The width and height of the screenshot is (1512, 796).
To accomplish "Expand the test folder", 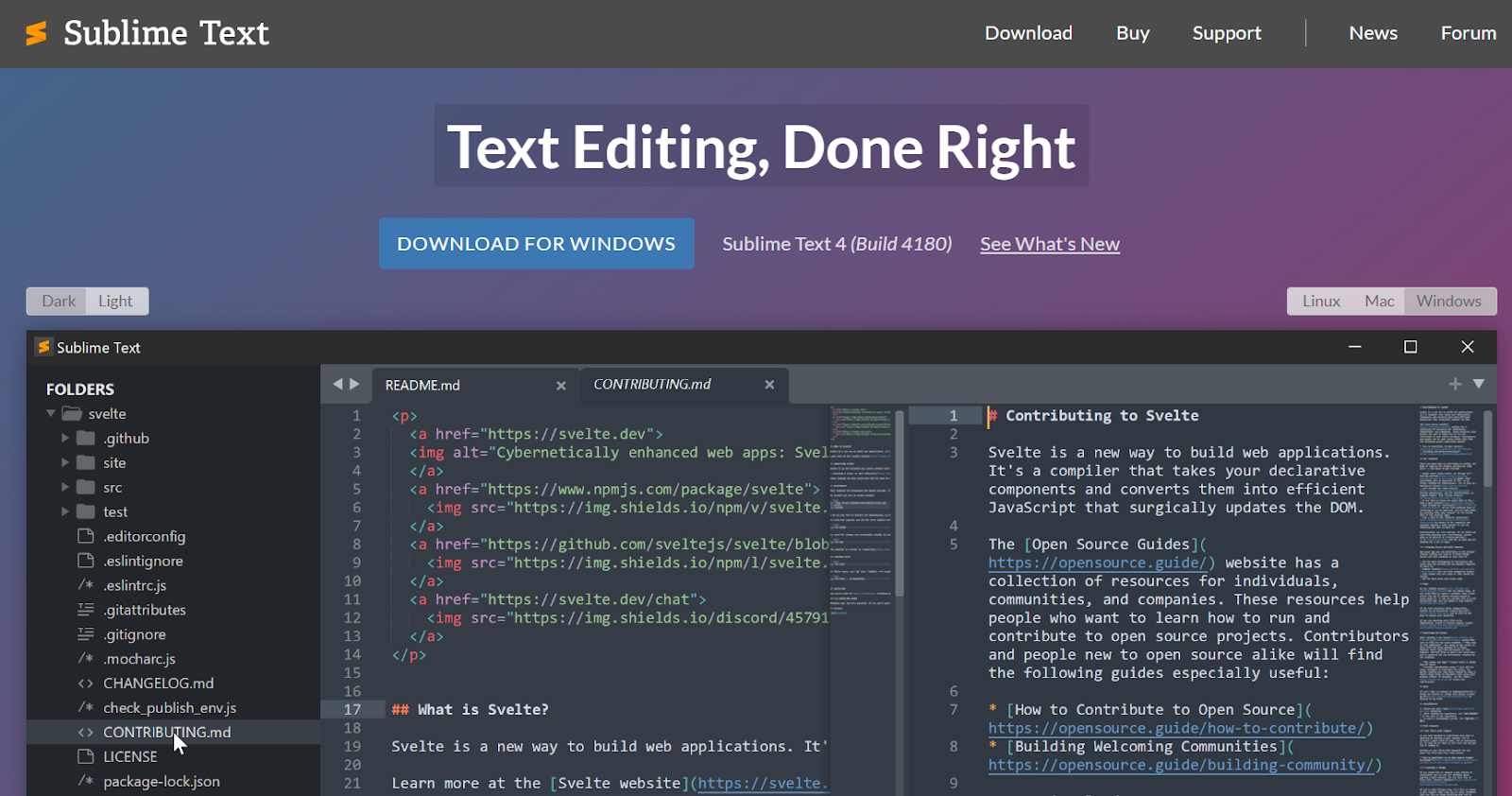I will (65, 511).
